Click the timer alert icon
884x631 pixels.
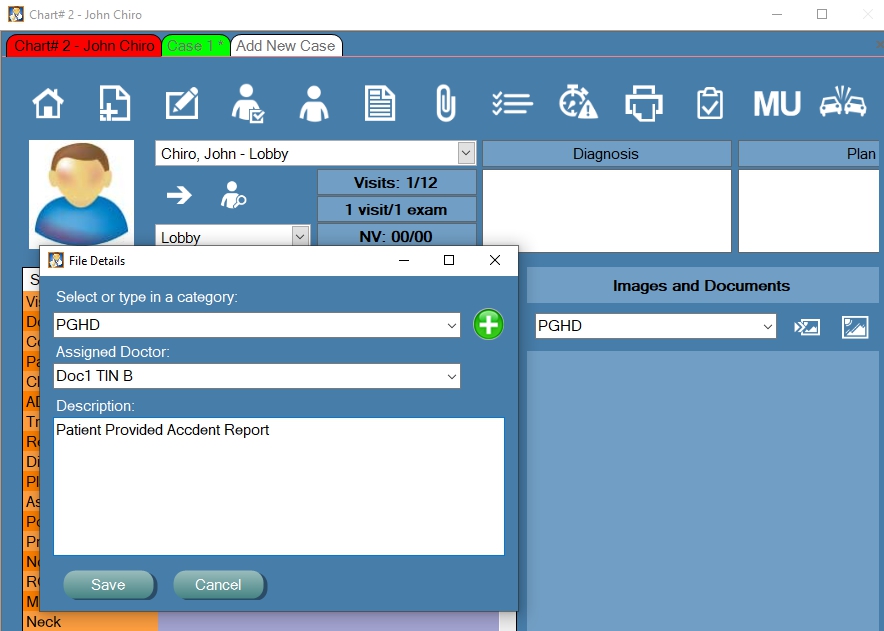[578, 102]
